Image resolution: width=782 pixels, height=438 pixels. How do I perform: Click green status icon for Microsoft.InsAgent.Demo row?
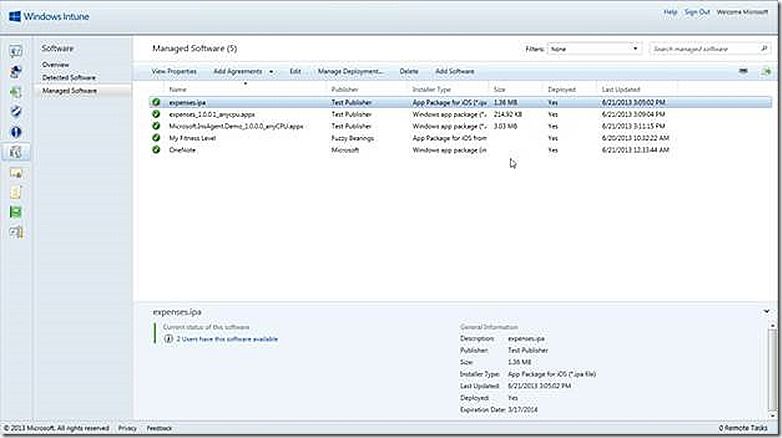coord(156,126)
